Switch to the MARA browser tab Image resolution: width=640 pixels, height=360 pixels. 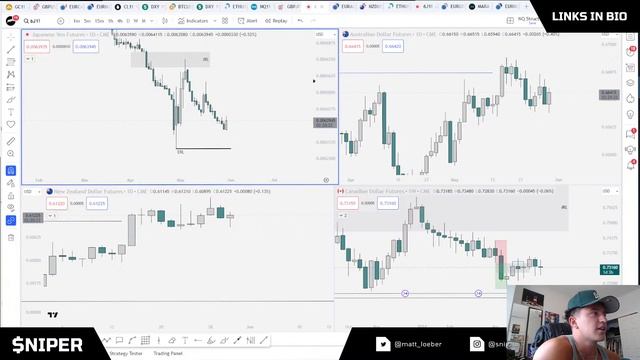click(x=478, y=7)
